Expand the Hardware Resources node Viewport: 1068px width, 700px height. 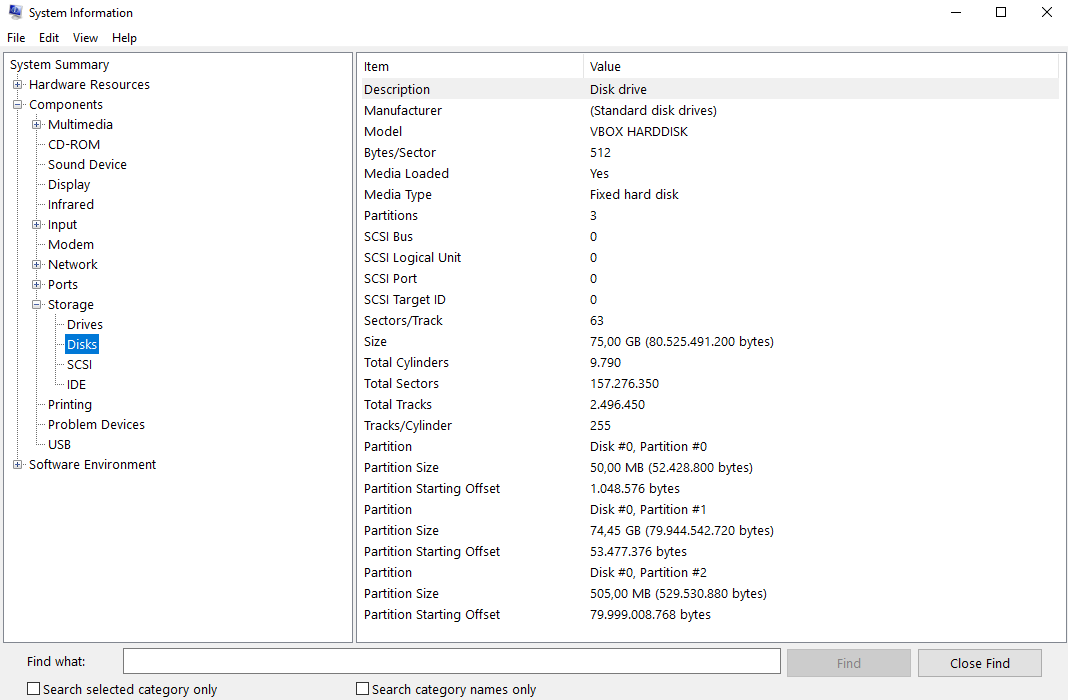(x=16, y=84)
